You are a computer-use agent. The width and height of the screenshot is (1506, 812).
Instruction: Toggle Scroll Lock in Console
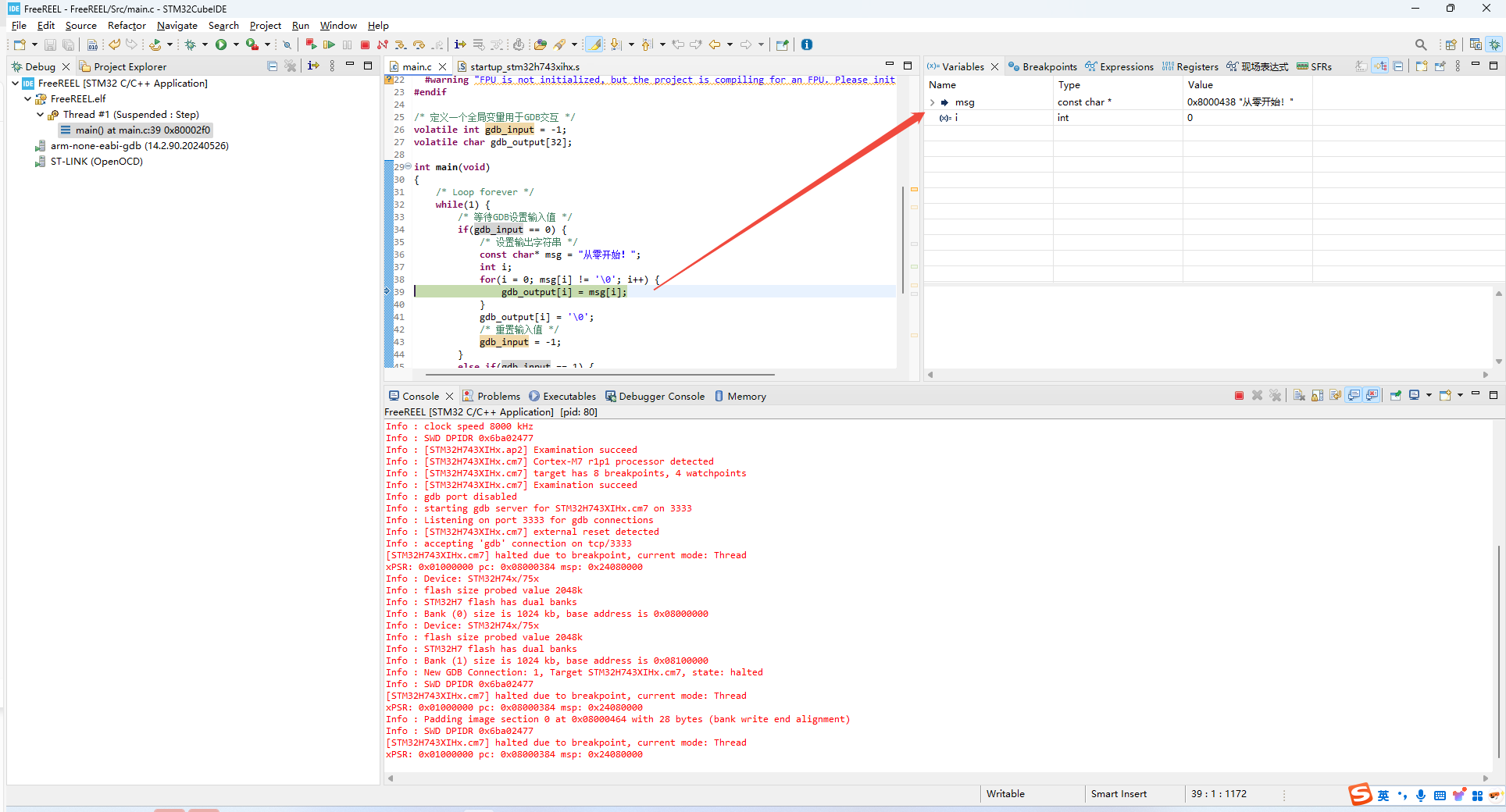(1318, 396)
